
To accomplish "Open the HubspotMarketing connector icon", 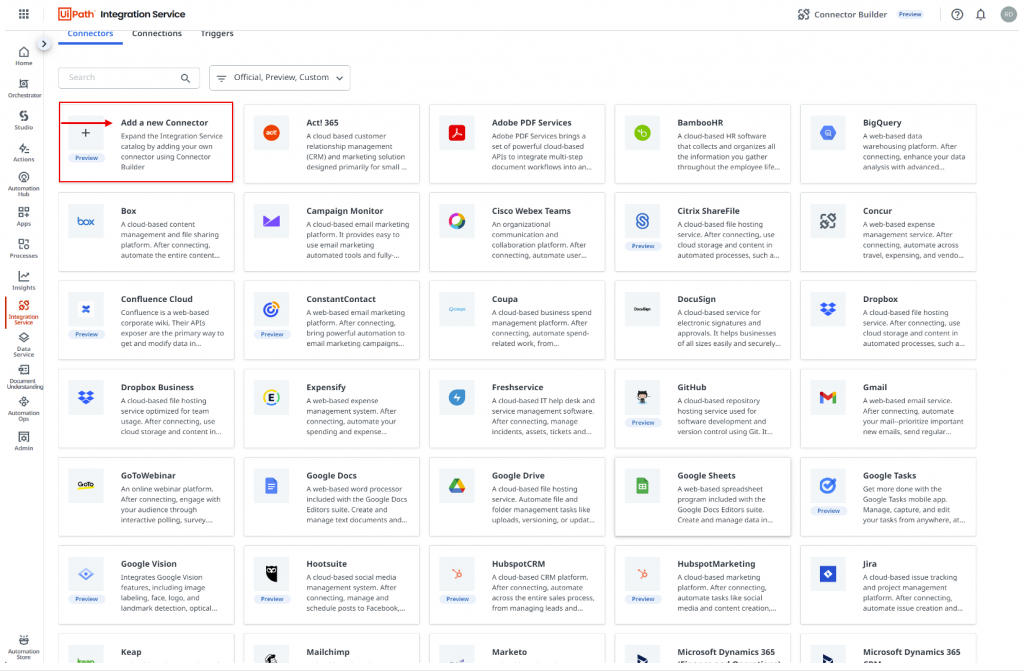I will point(642,574).
